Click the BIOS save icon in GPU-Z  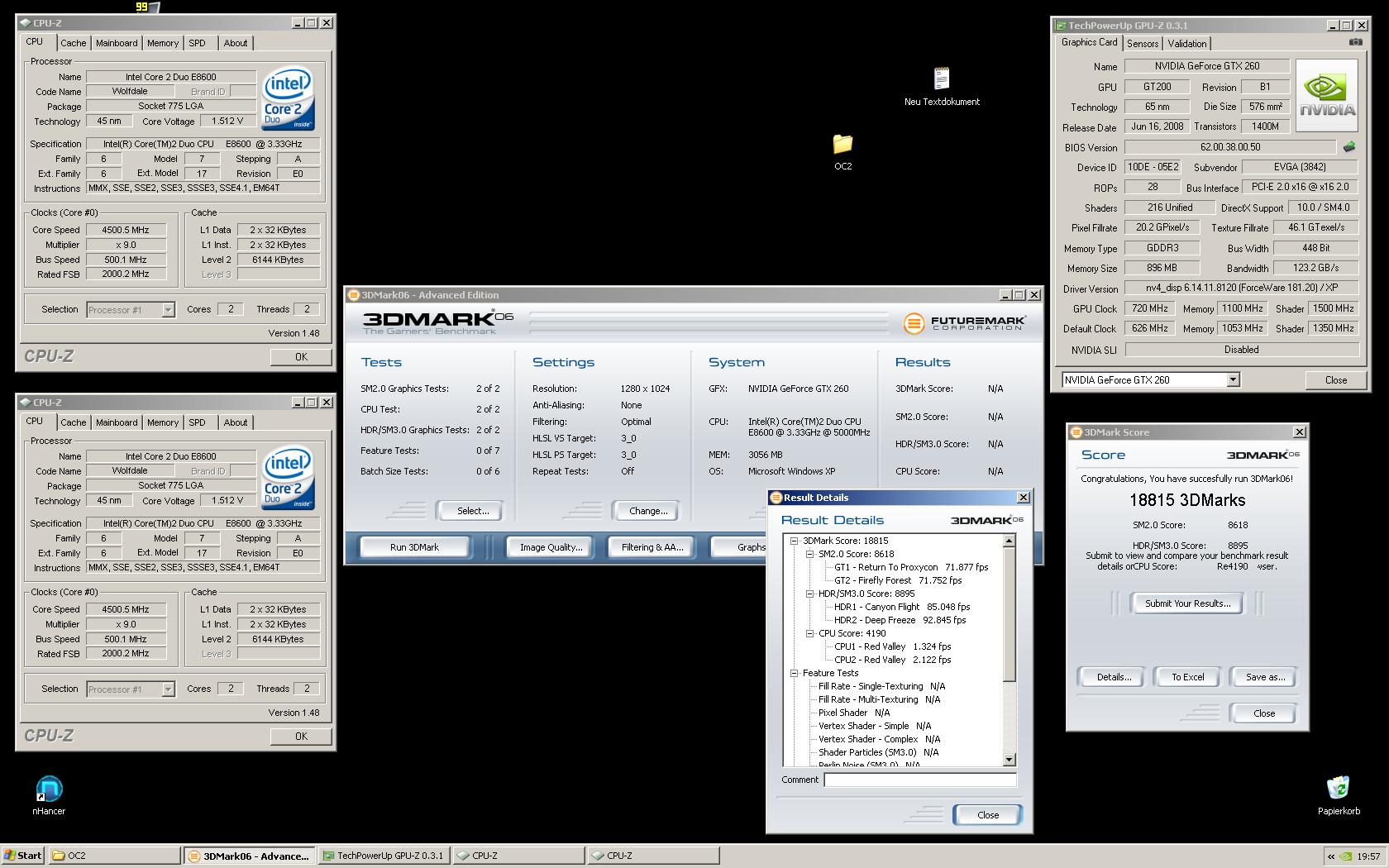[1349, 147]
